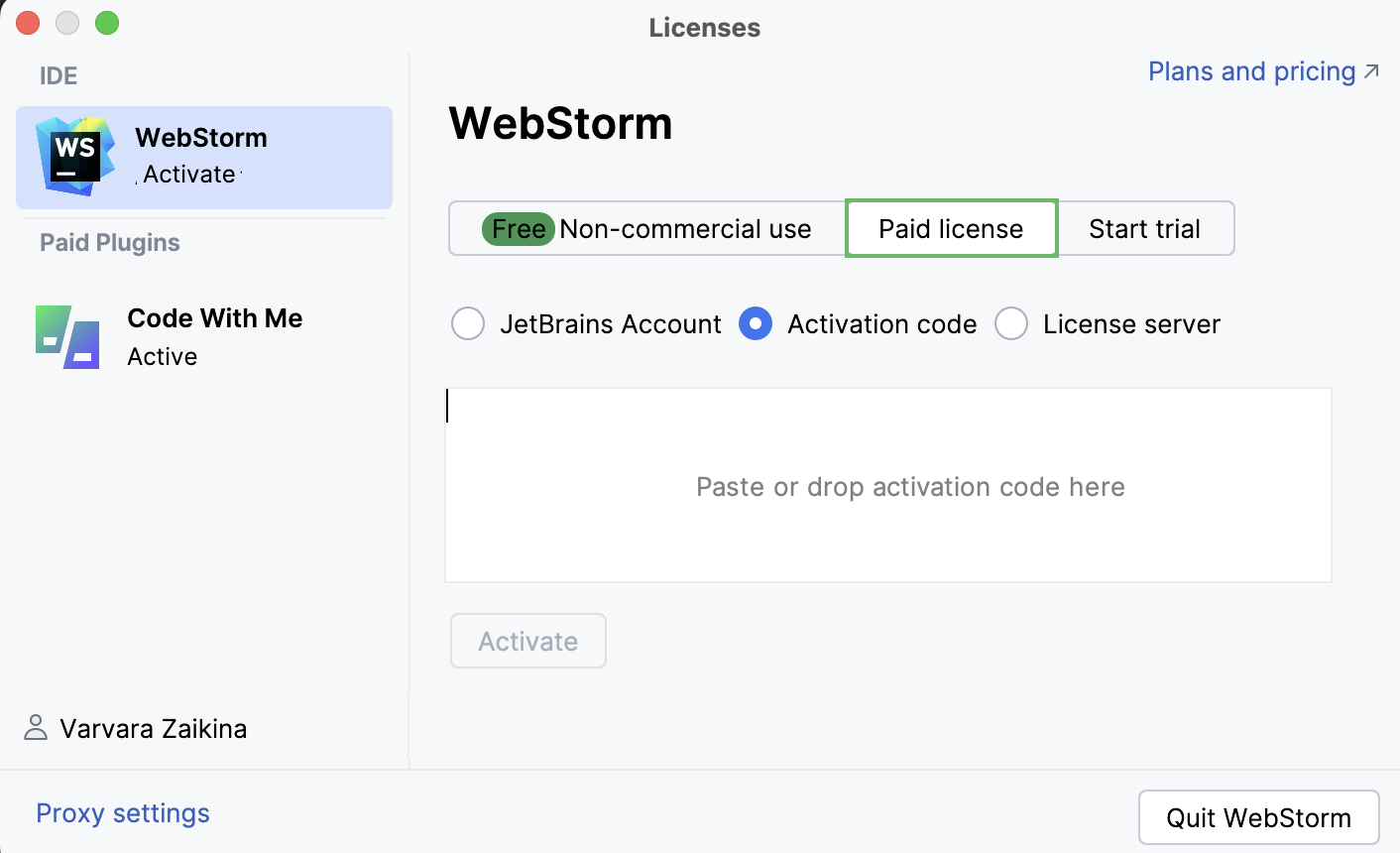Select the JetBrains Account radio button
Viewport: 1400px width, 853px height.
(x=467, y=323)
